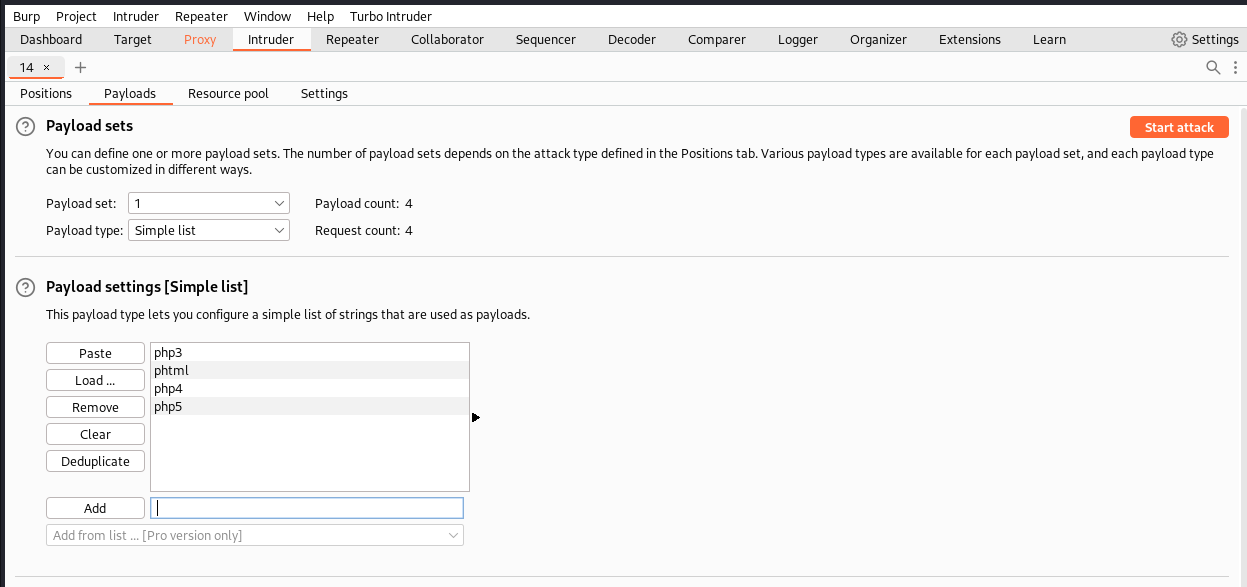Click the Deduplicate button
Image resolution: width=1247 pixels, height=587 pixels.
(95, 461)
